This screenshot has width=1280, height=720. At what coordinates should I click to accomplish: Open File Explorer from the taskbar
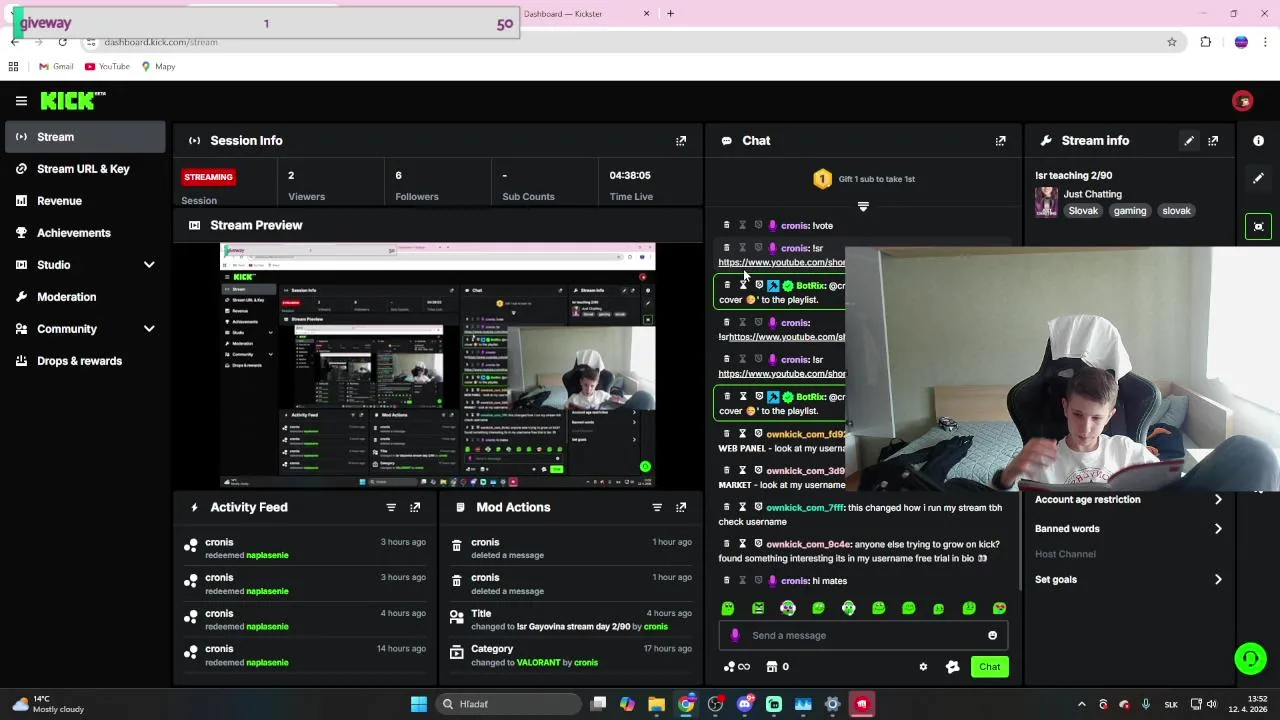[x=656, y=704]
